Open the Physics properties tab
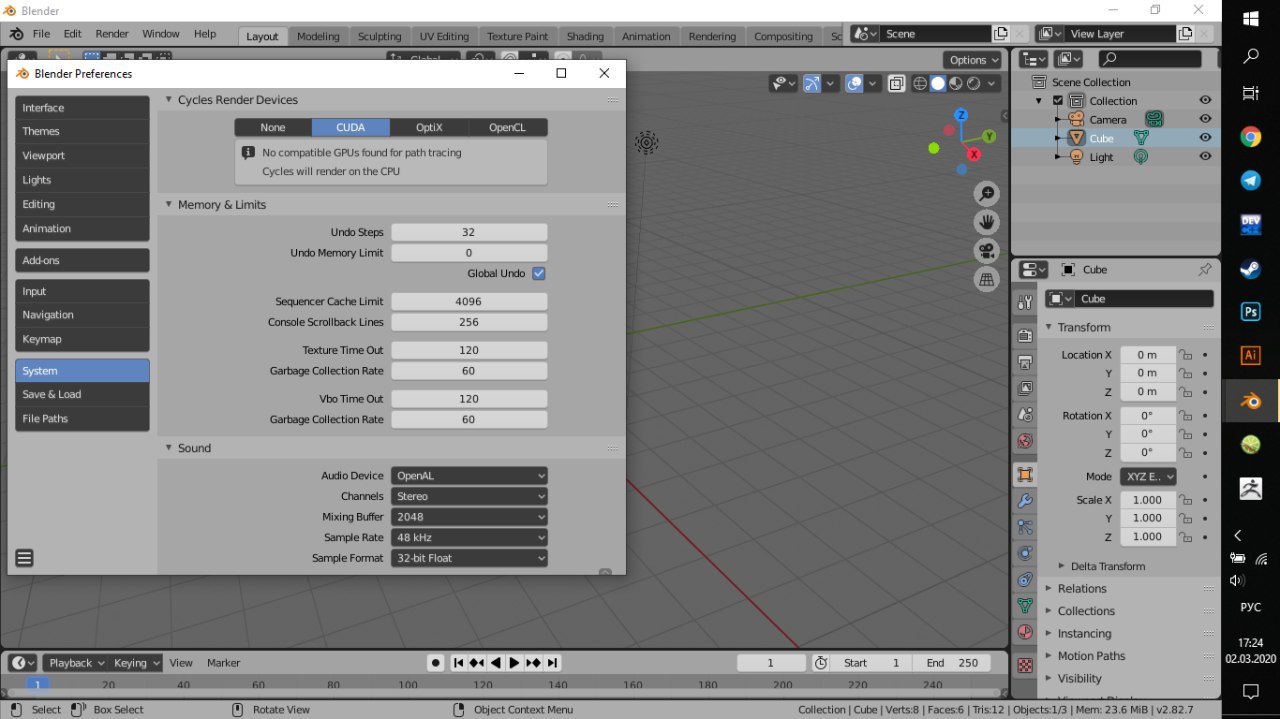The image size is (1280, 719). click(1025, 553)
